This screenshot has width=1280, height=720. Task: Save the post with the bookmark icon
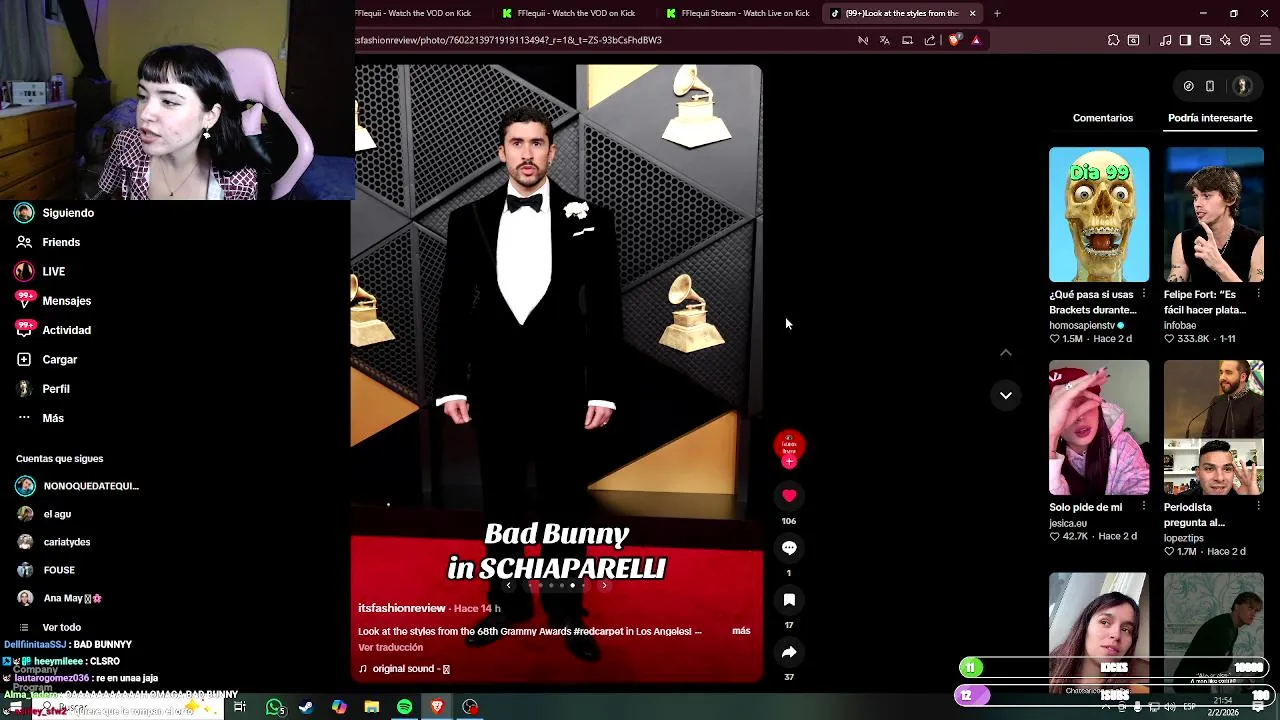(789, 600)
